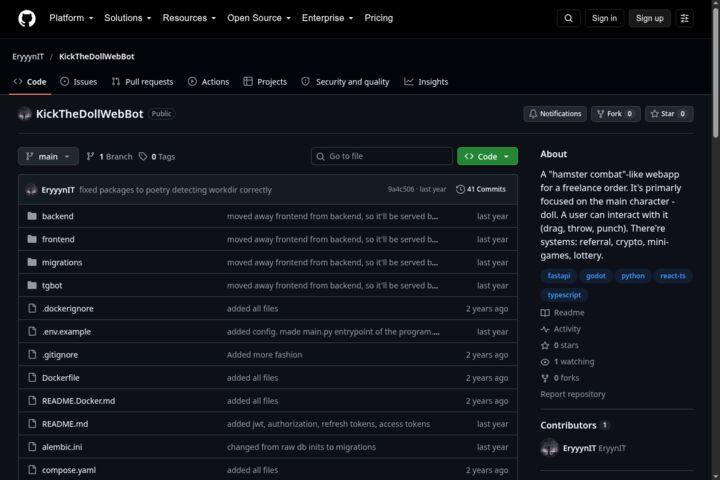Click the clock icon beside 41 Commits

460,189
